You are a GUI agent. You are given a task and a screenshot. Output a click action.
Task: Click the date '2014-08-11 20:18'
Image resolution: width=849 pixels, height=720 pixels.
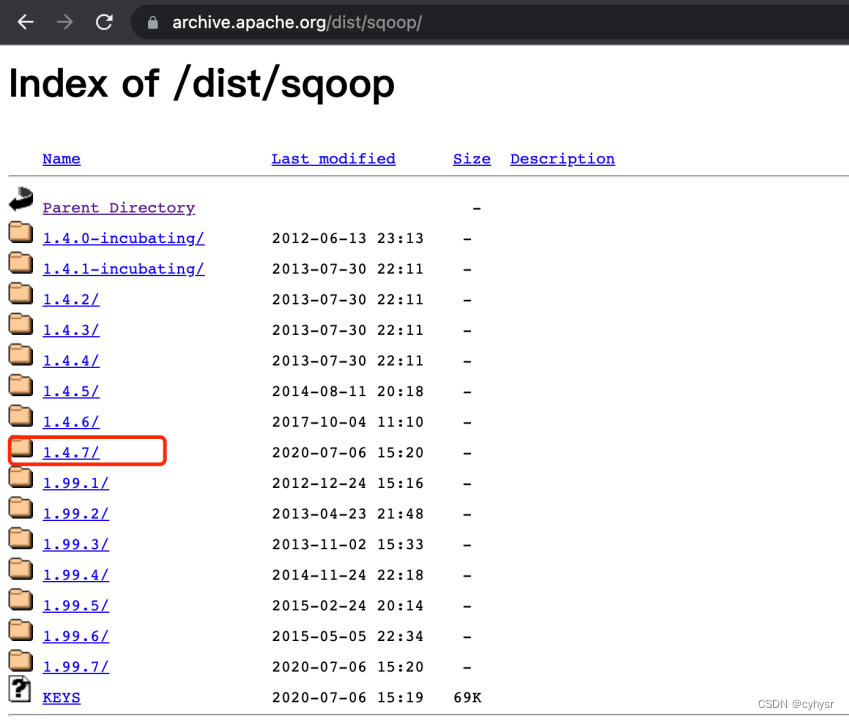[348, 391]
